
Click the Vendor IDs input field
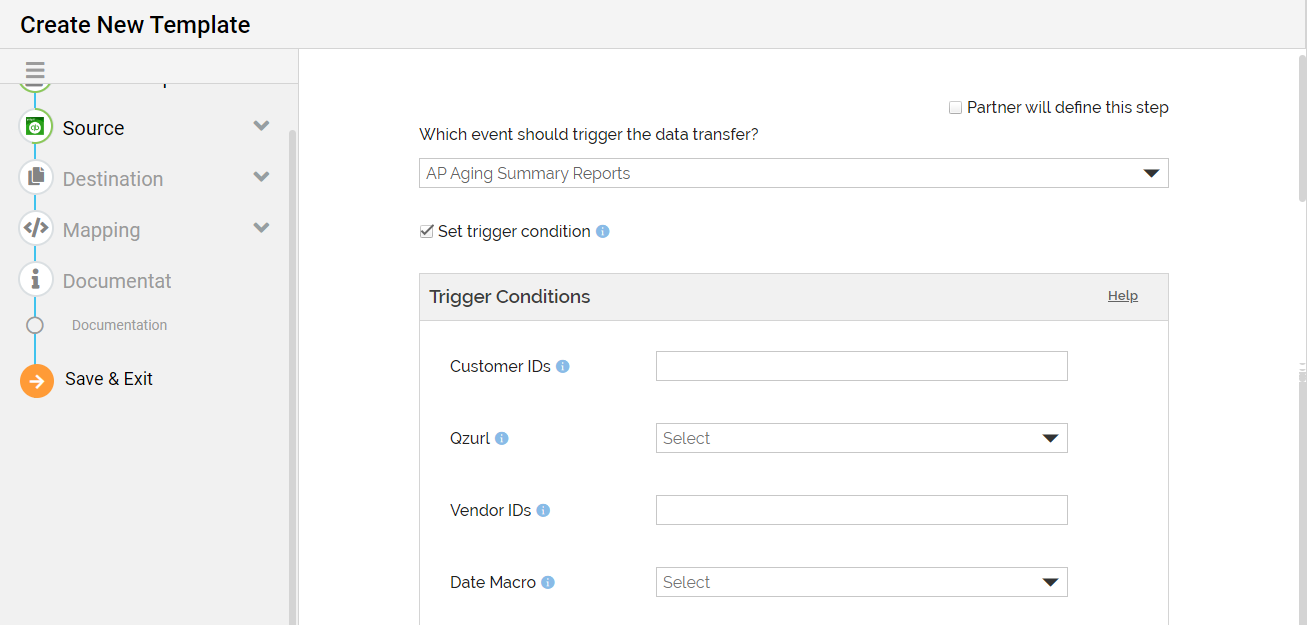862,510
